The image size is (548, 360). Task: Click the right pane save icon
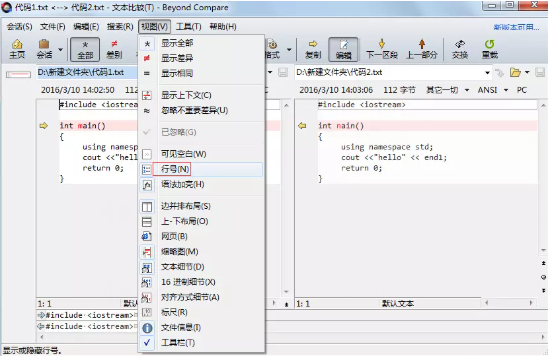540,73
